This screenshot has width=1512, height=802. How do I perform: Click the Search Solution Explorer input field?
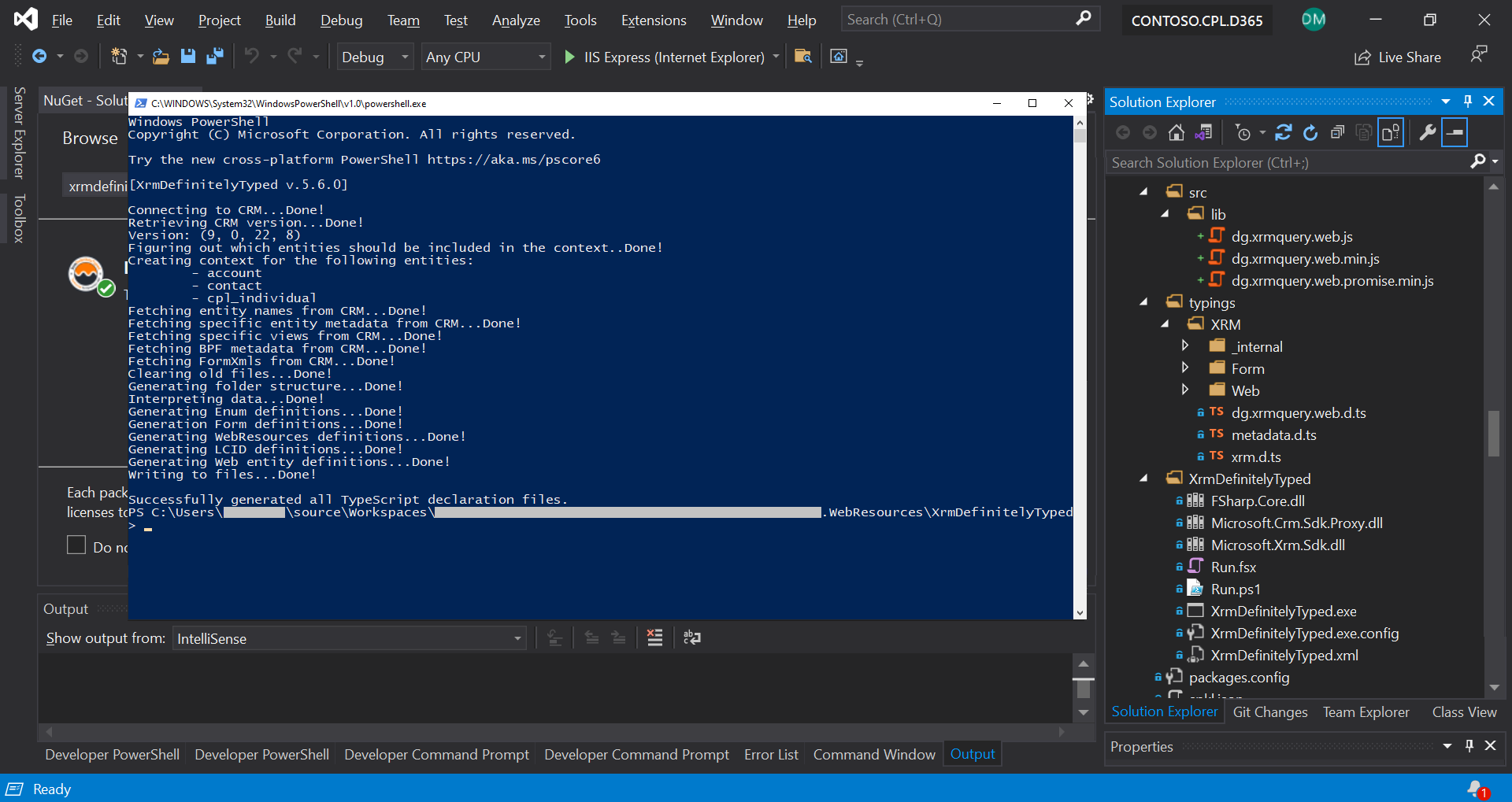click(1285, 163)
